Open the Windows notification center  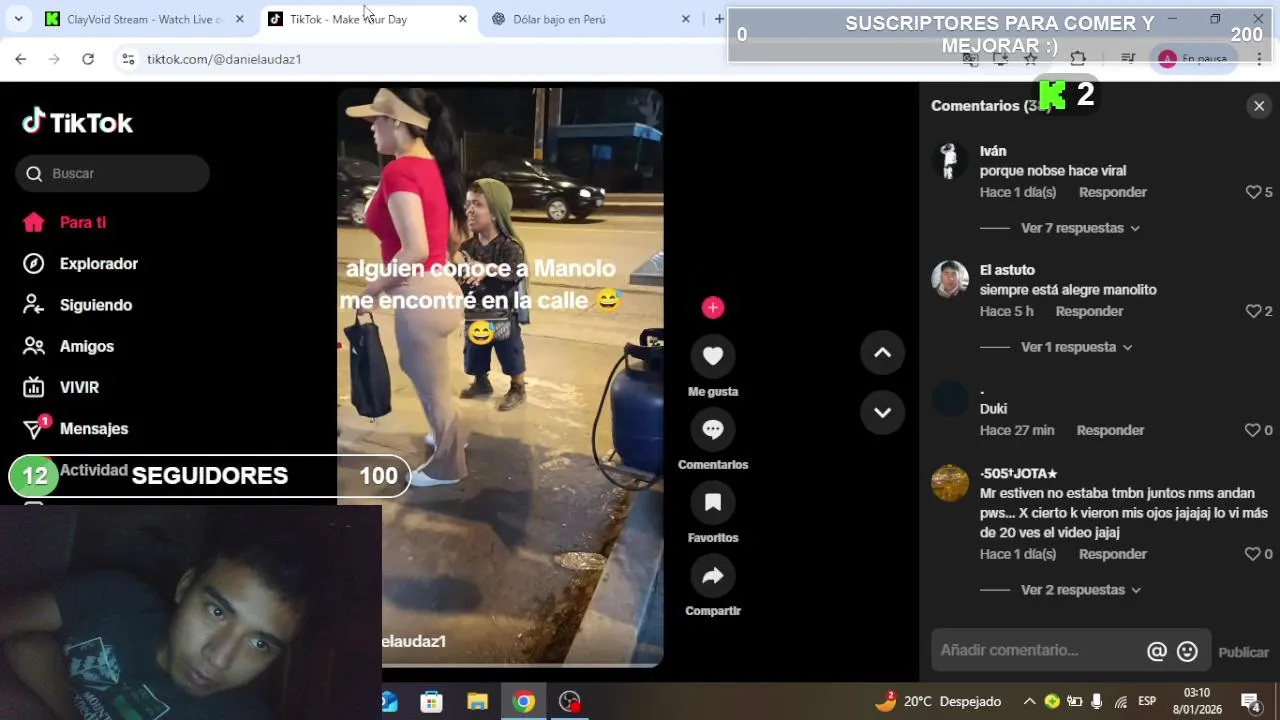(x=1250, y=701)
